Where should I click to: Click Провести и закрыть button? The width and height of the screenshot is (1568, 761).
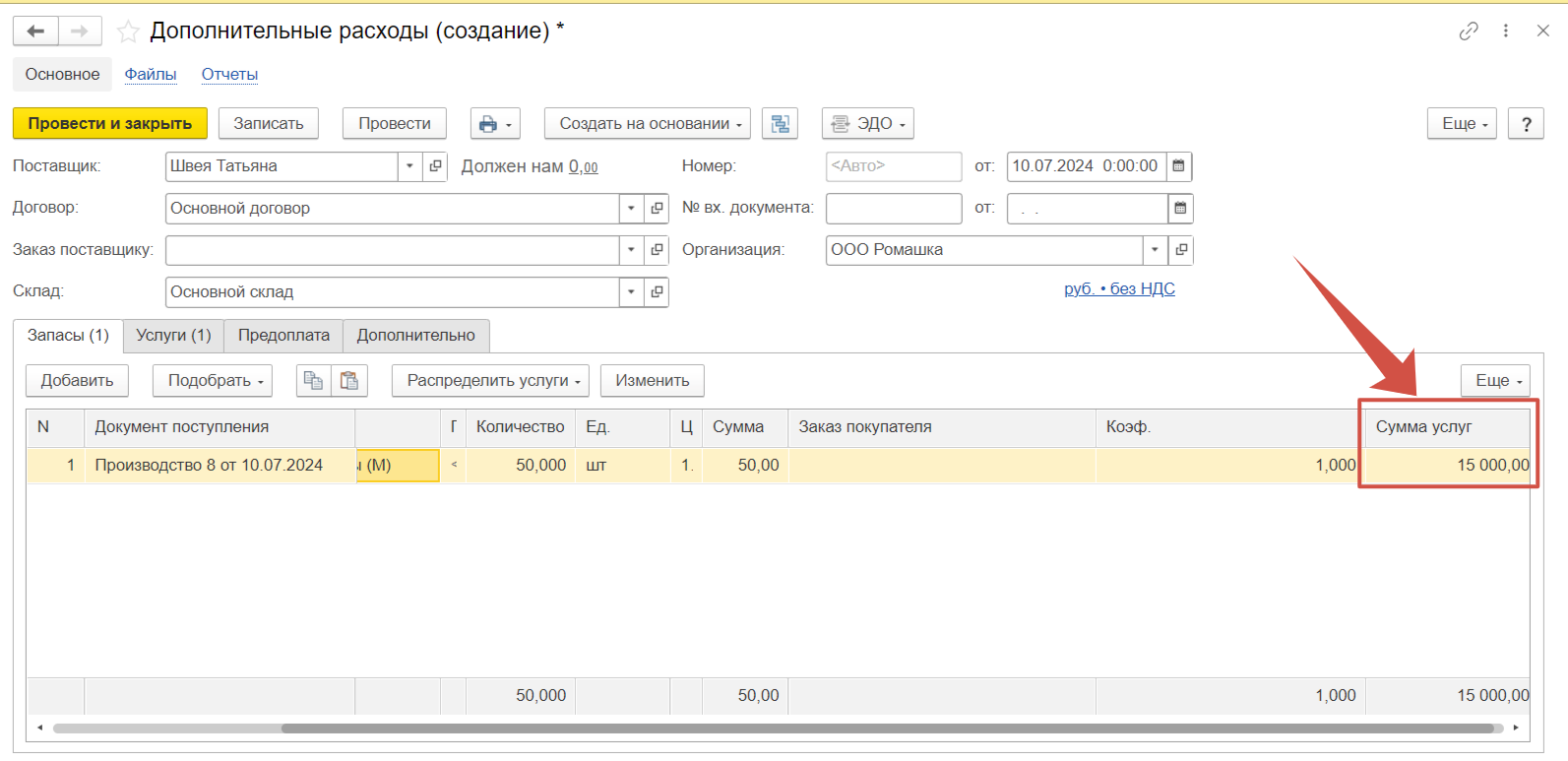[x=110, y=124]
